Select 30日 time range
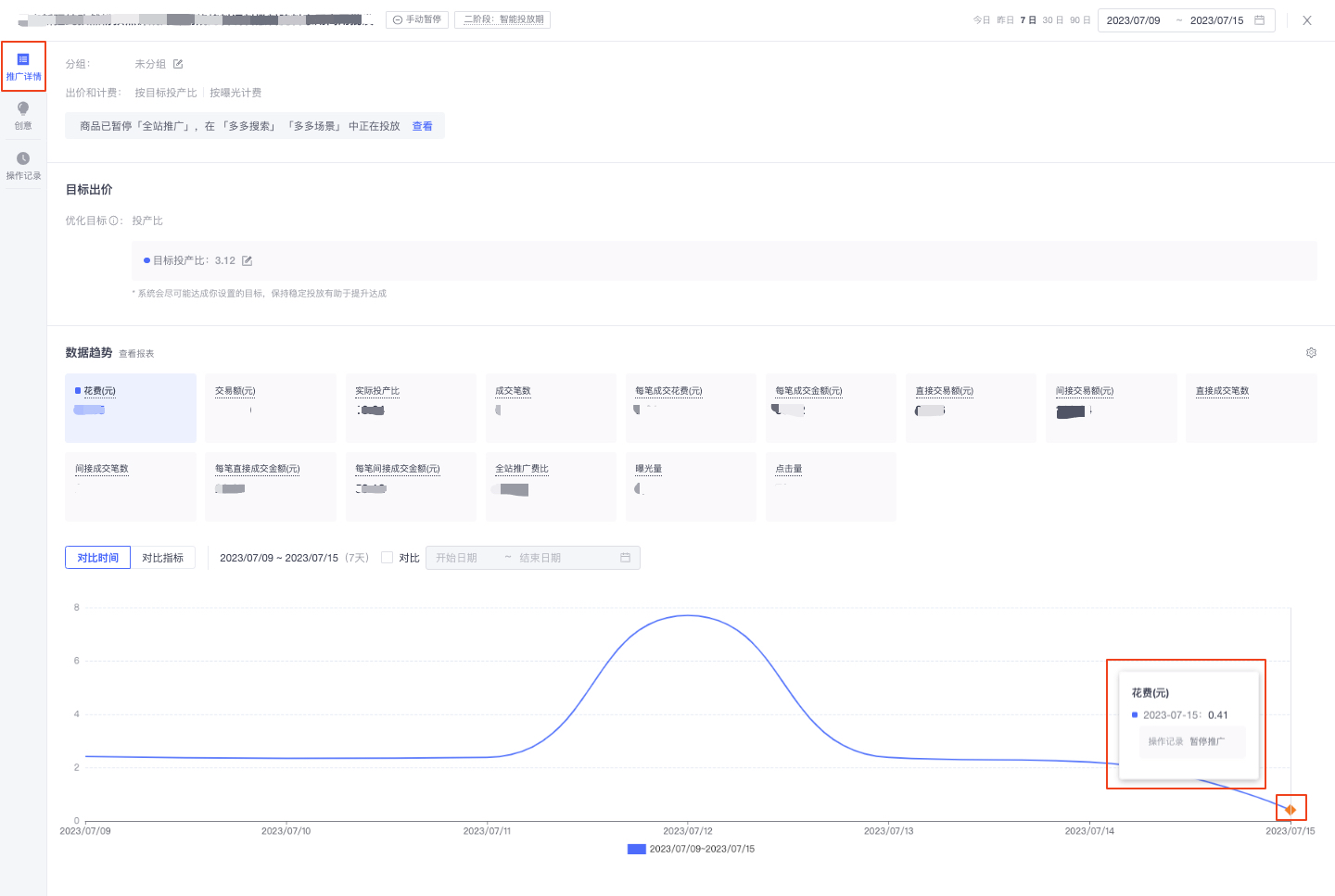Viewport: 1335px width, 896px height. click(x=1053, y=20)
